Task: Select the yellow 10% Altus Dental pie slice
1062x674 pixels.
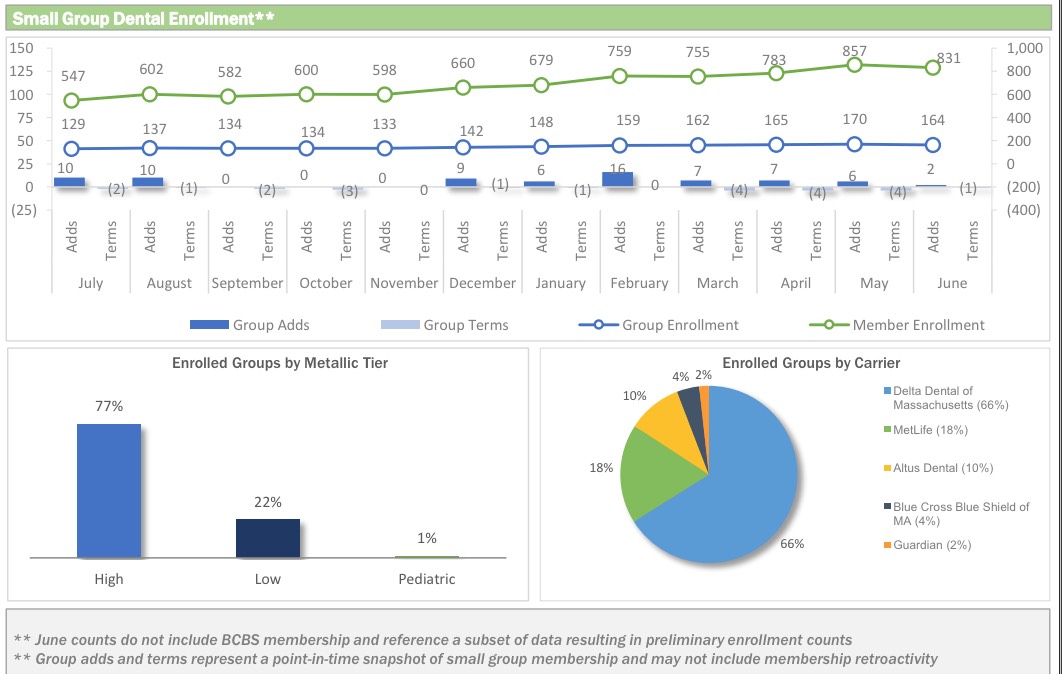Action: [658, 417]
